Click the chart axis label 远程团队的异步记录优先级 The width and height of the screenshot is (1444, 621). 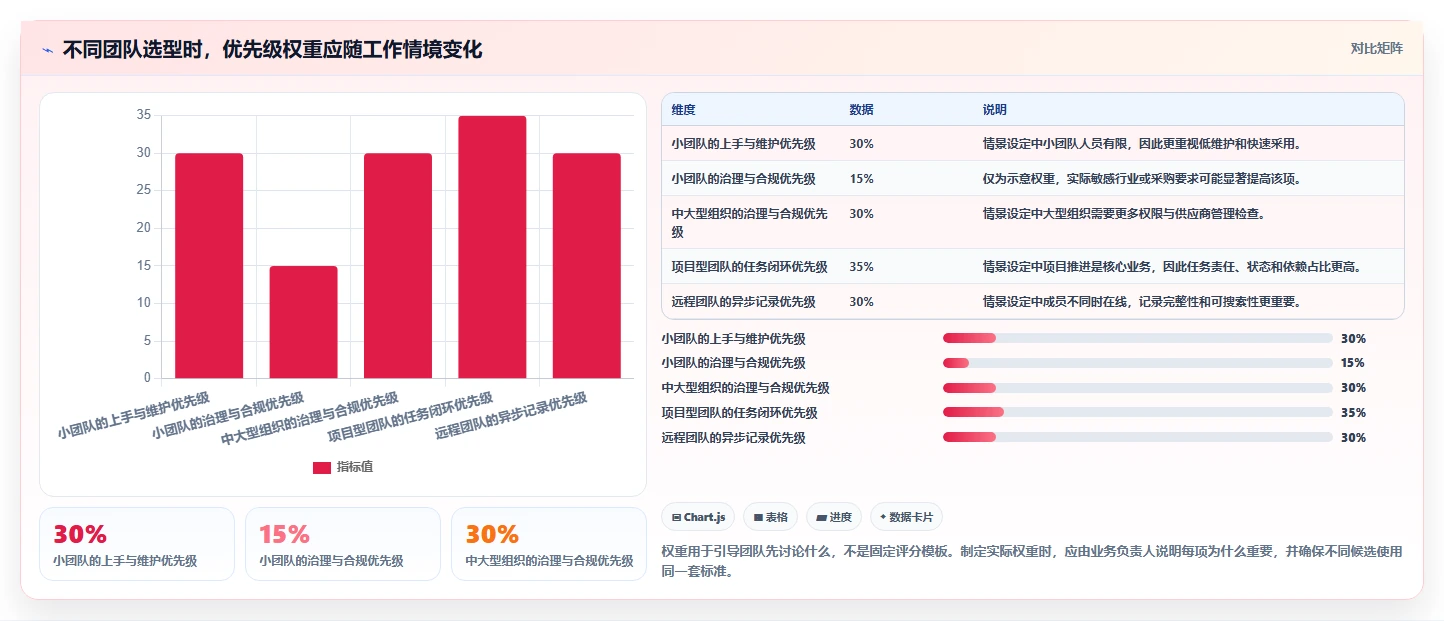(511, 415)
